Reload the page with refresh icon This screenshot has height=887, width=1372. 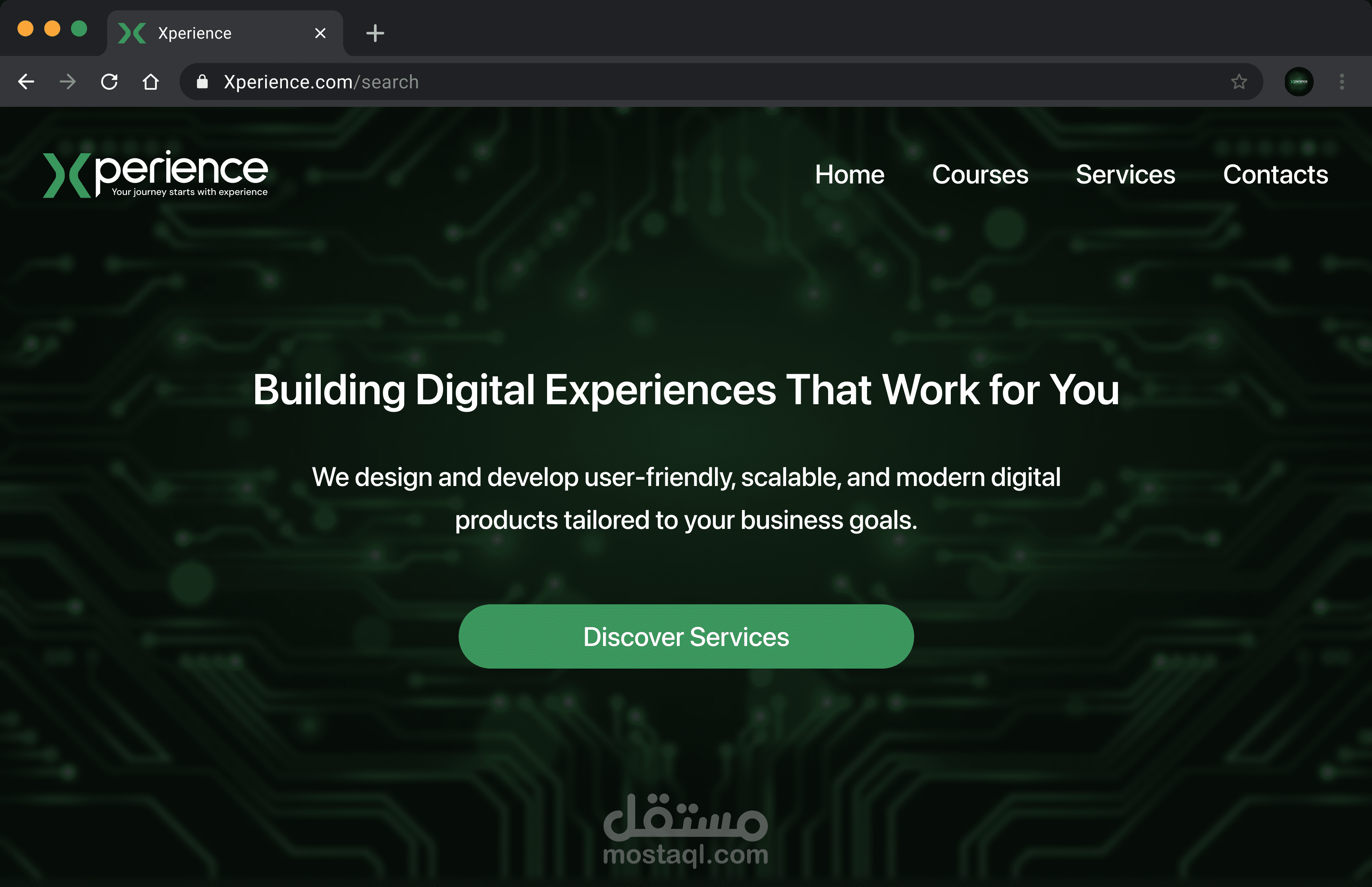110,82
